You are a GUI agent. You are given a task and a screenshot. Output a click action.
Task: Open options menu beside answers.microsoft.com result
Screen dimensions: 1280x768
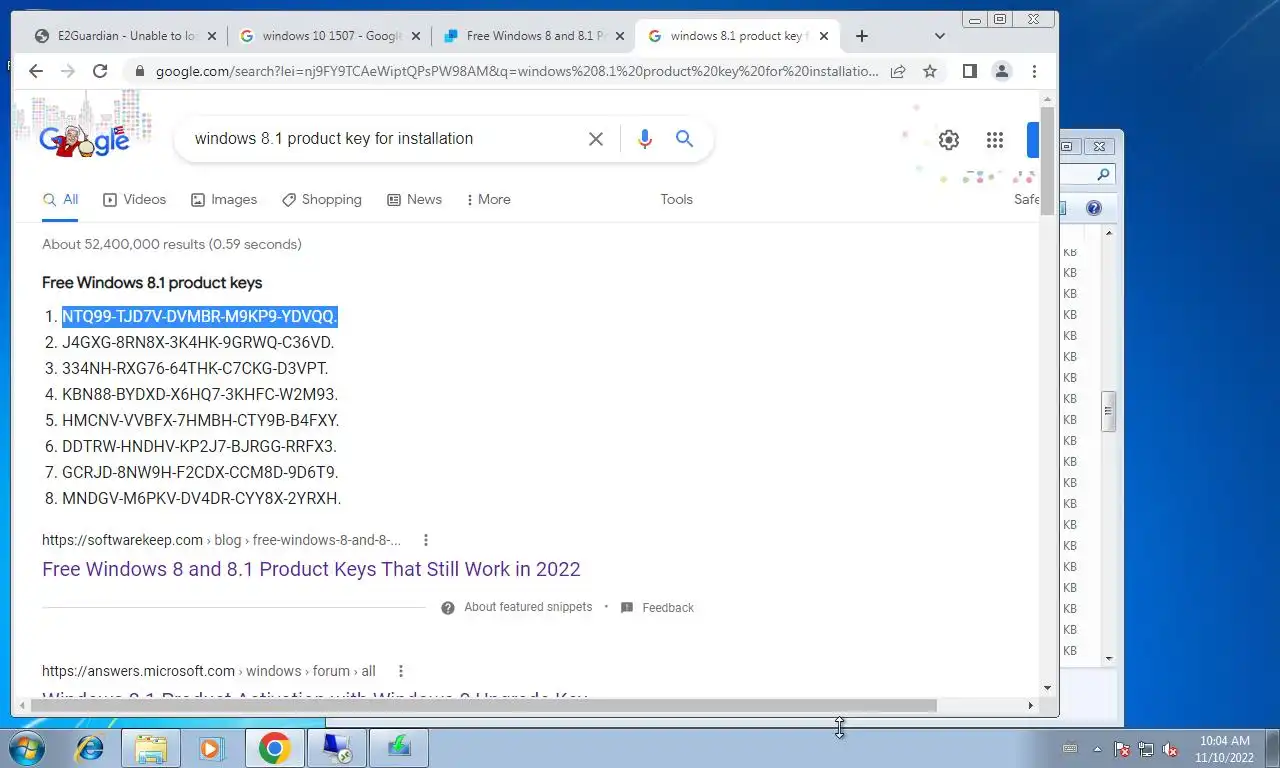[x=400, y=671]
